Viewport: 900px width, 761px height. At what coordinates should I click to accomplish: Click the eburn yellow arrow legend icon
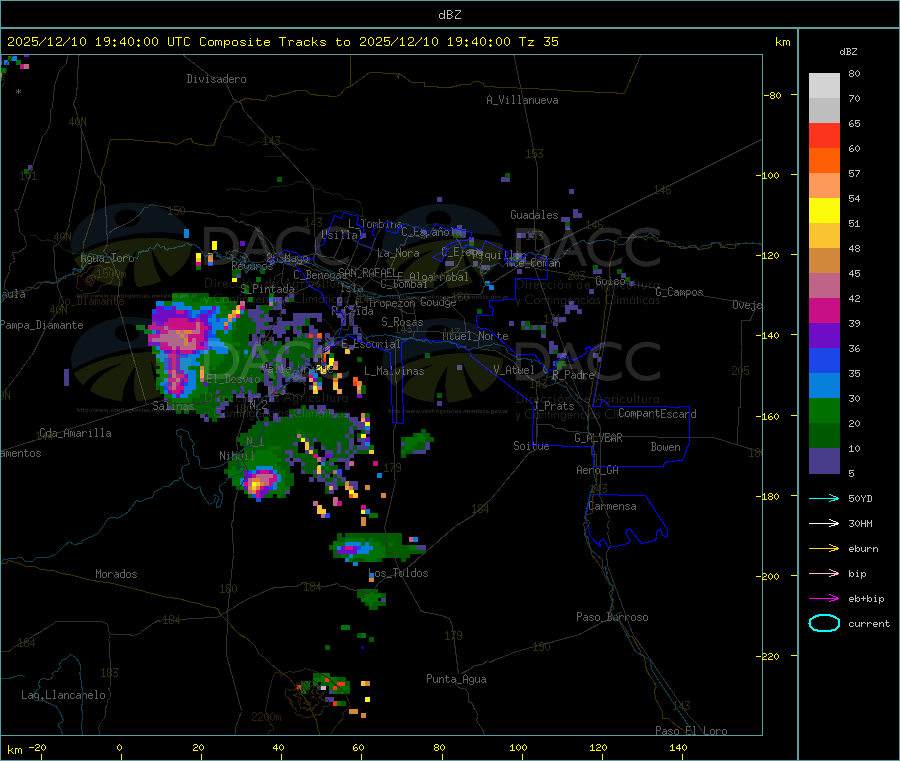pos(824,549)
